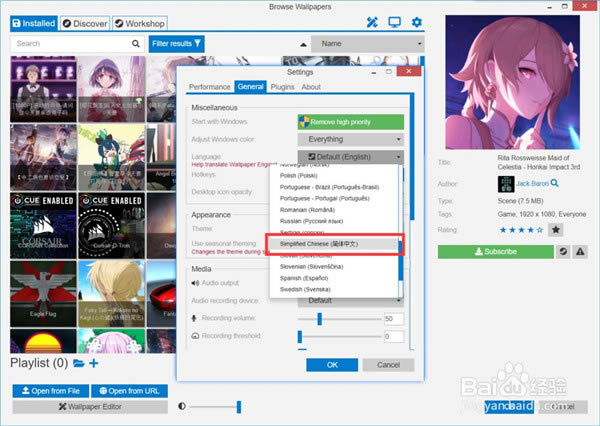Click Remove high priority button
Image resolution: width=600 pixels, height=426 pixels.
coord(351,122)
